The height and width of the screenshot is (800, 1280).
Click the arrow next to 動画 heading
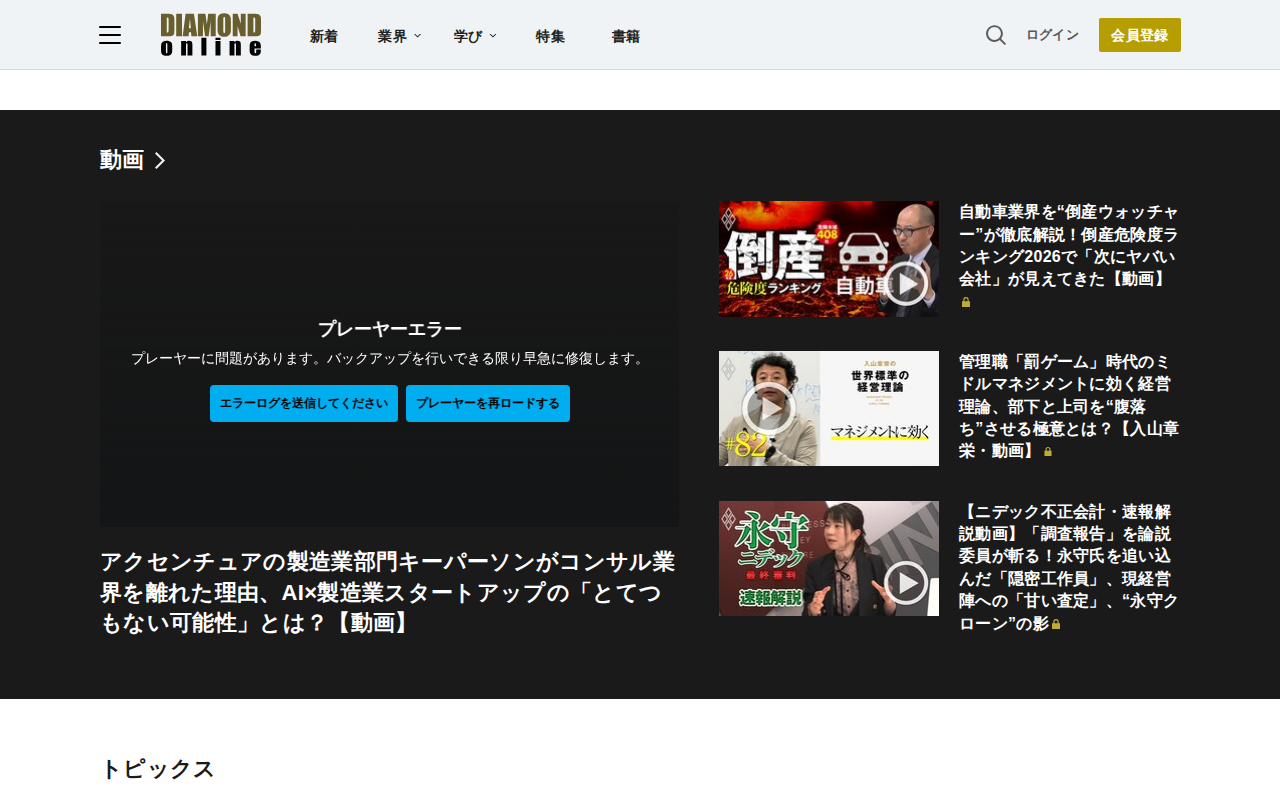click(160, 160)
